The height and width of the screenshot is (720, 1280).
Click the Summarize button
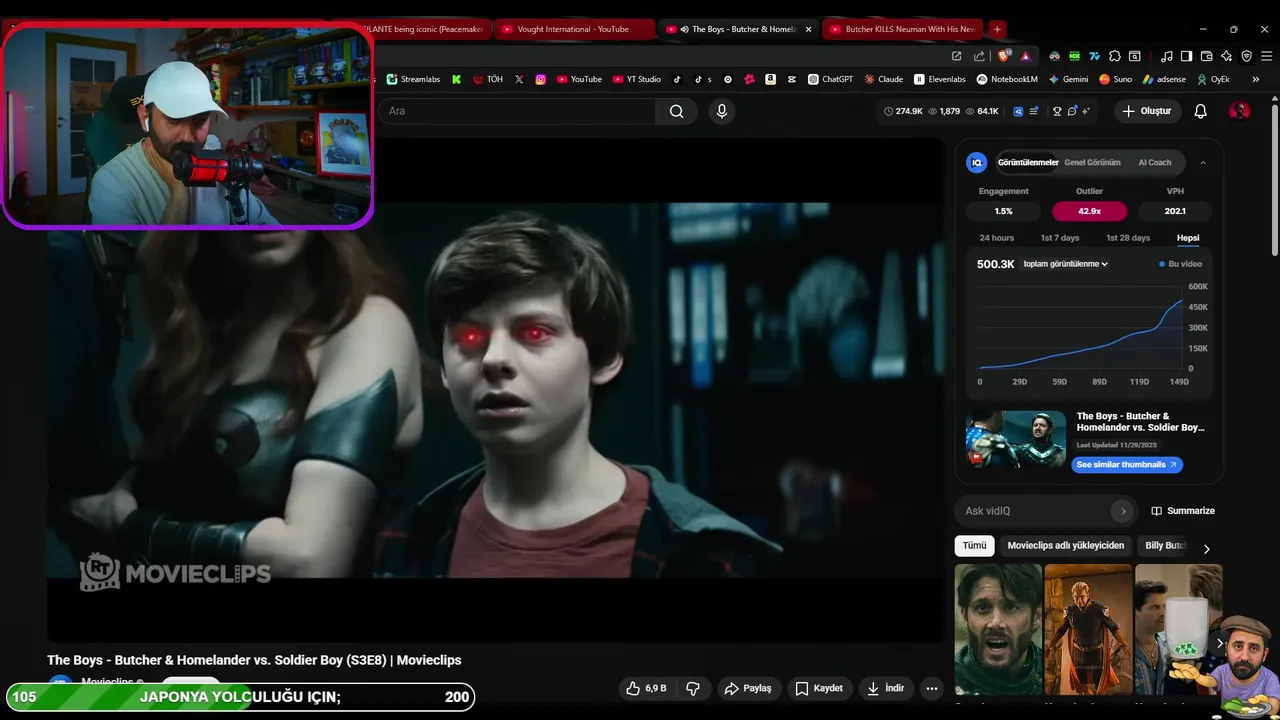[1183, 511]
